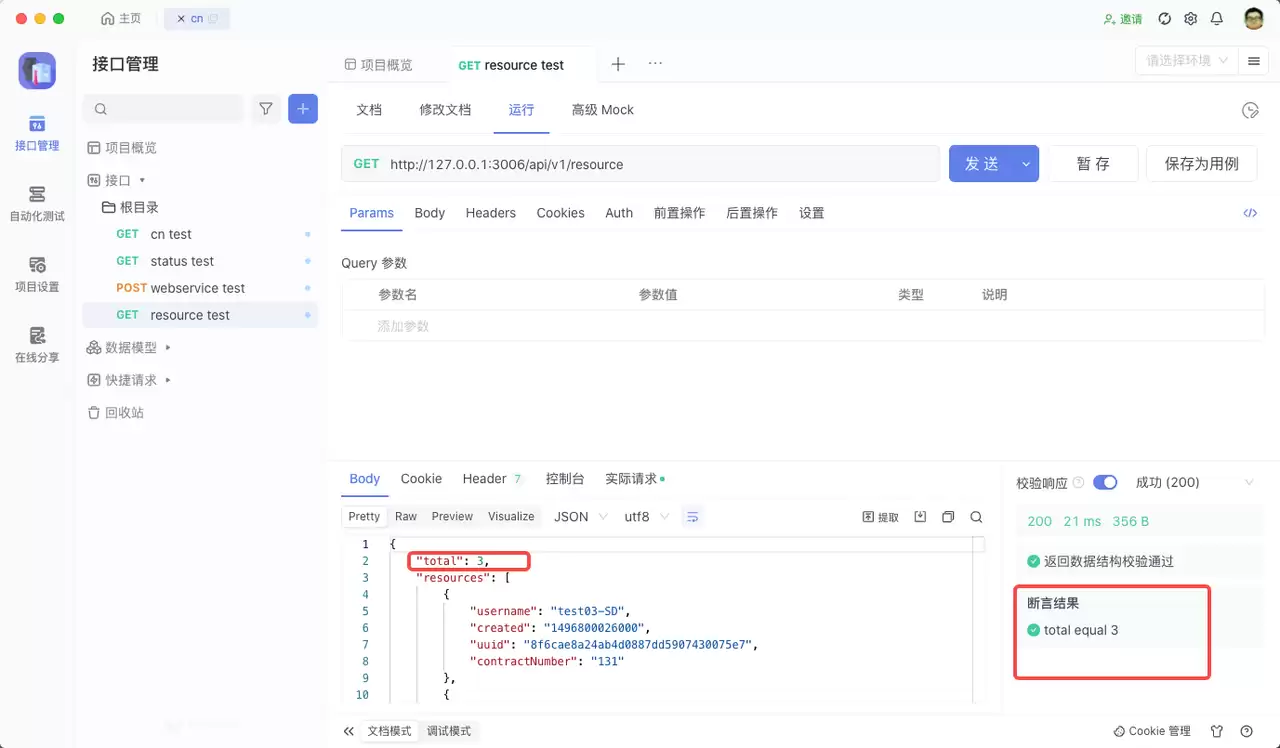Click the refresh sync icon in the title bar

point(1164,18)
